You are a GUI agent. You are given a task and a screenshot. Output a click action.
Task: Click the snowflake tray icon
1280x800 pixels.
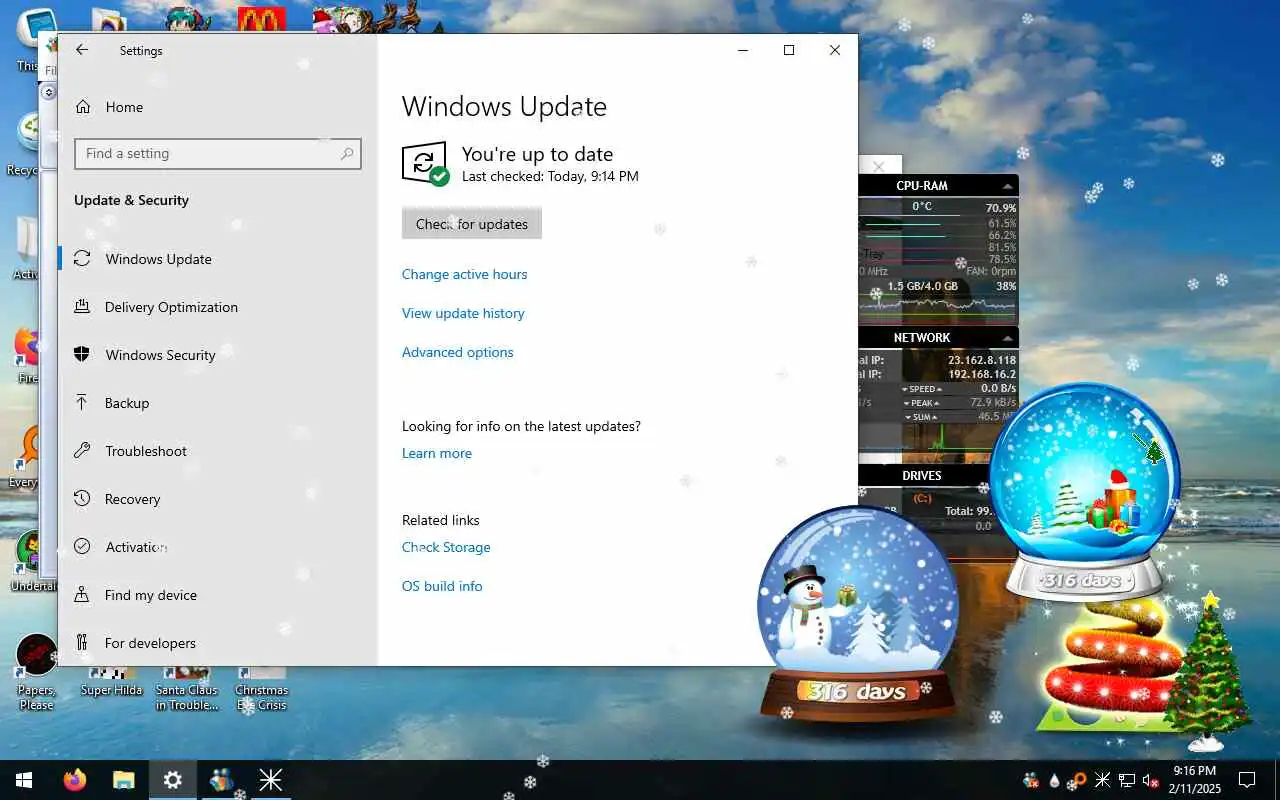[1102, 780]
